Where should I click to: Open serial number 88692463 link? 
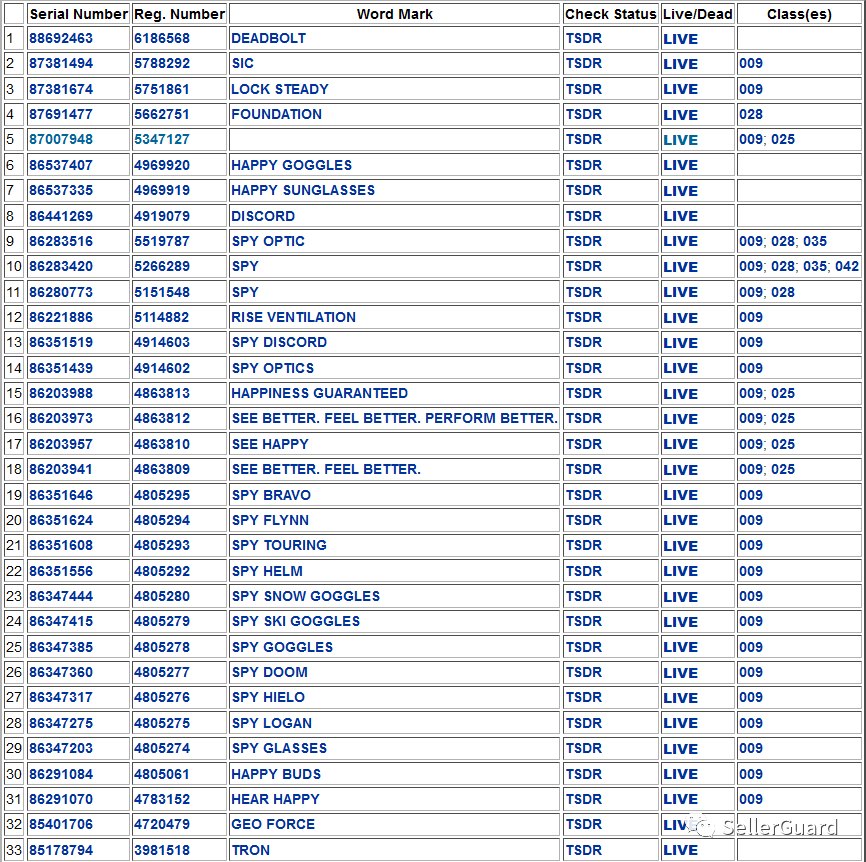pos(61,38)
